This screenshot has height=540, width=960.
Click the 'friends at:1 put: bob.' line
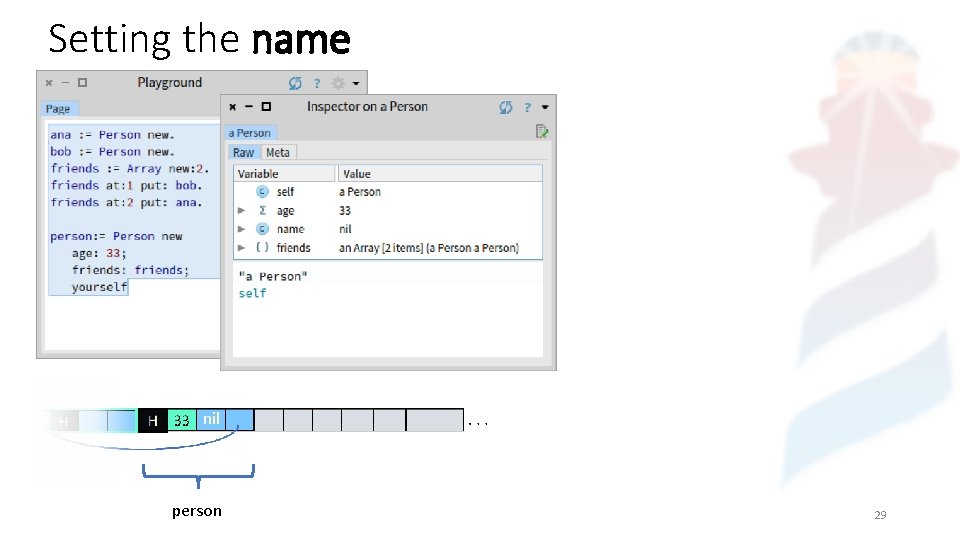click(x=126, y=186)
